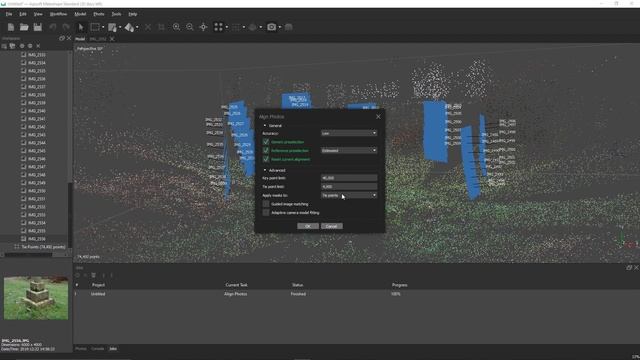Collapse the Advanced section
The width and height of the screenshot is (640, 360).
[265, 170]
